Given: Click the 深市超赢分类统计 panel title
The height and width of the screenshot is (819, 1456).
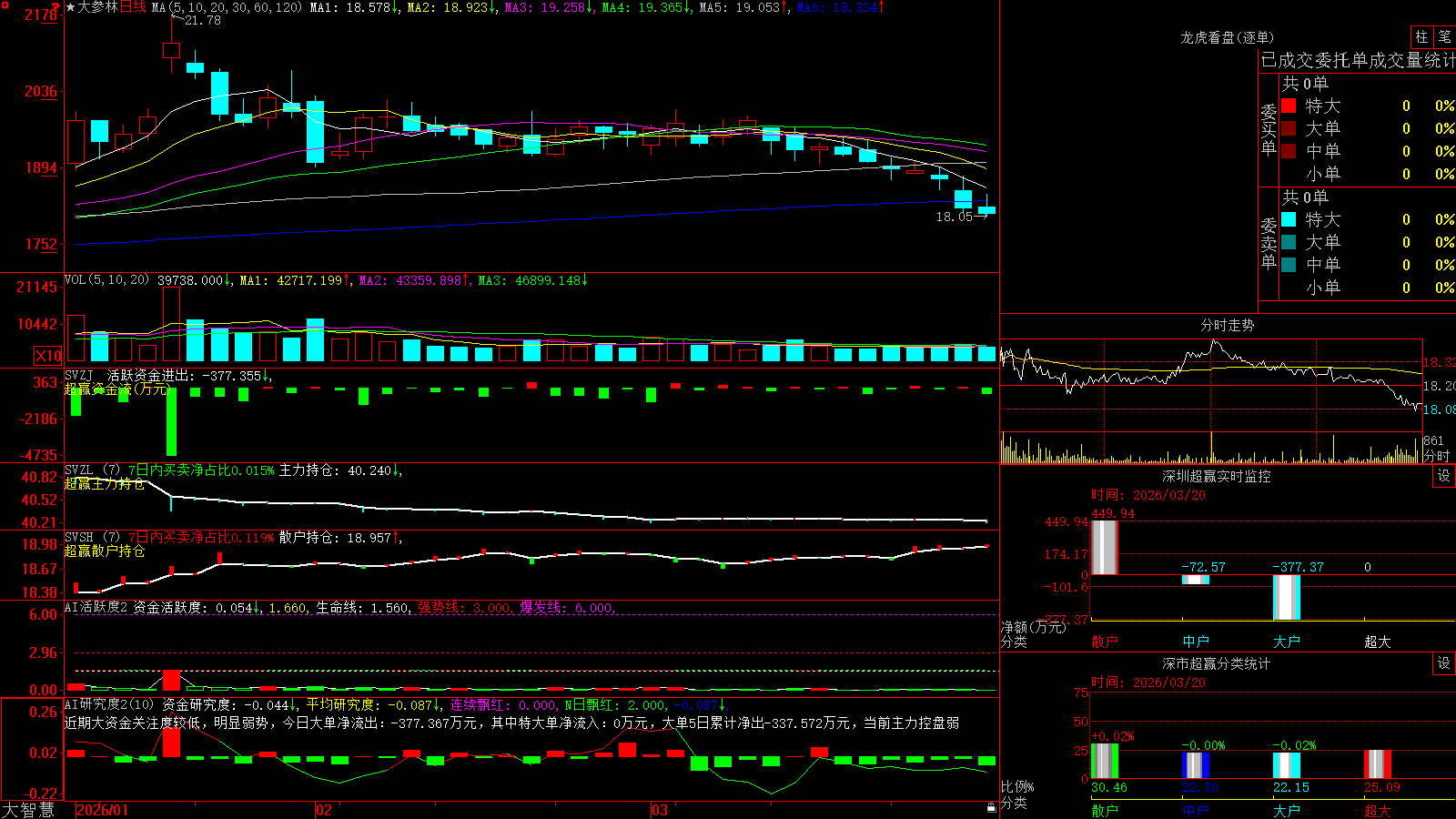Looking at the screenshot, I should coord(1216,663).
